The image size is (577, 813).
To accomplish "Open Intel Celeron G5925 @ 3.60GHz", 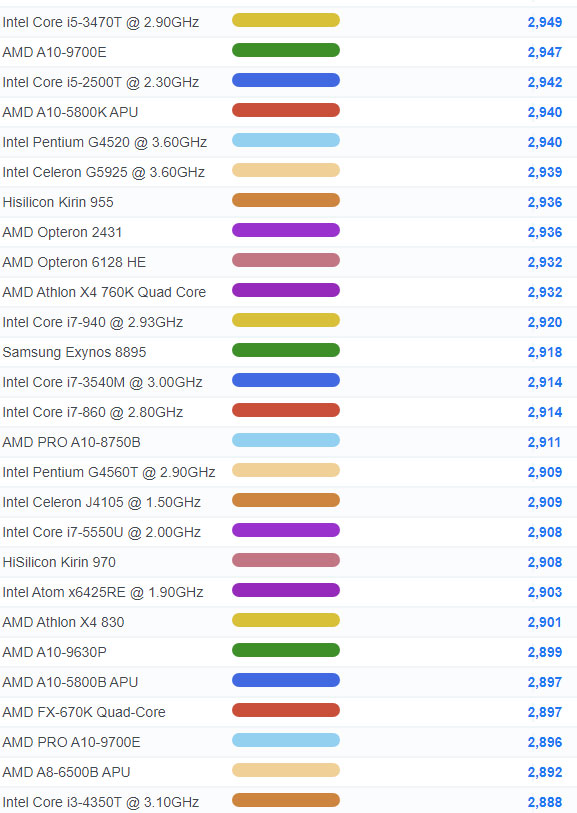I will 104,172.
